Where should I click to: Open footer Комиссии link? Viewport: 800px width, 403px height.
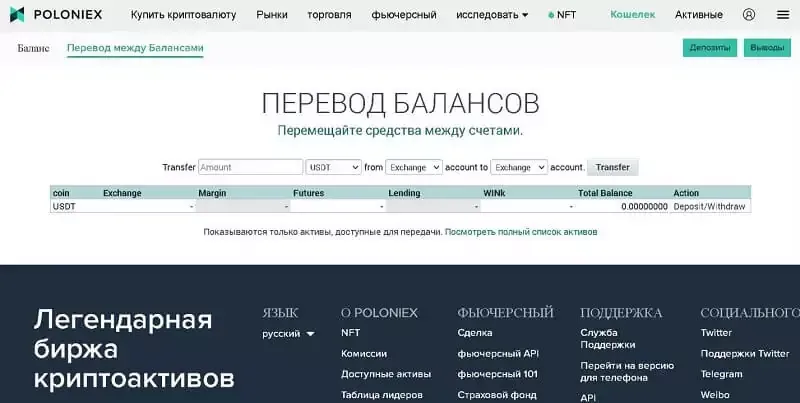point(364,354)
